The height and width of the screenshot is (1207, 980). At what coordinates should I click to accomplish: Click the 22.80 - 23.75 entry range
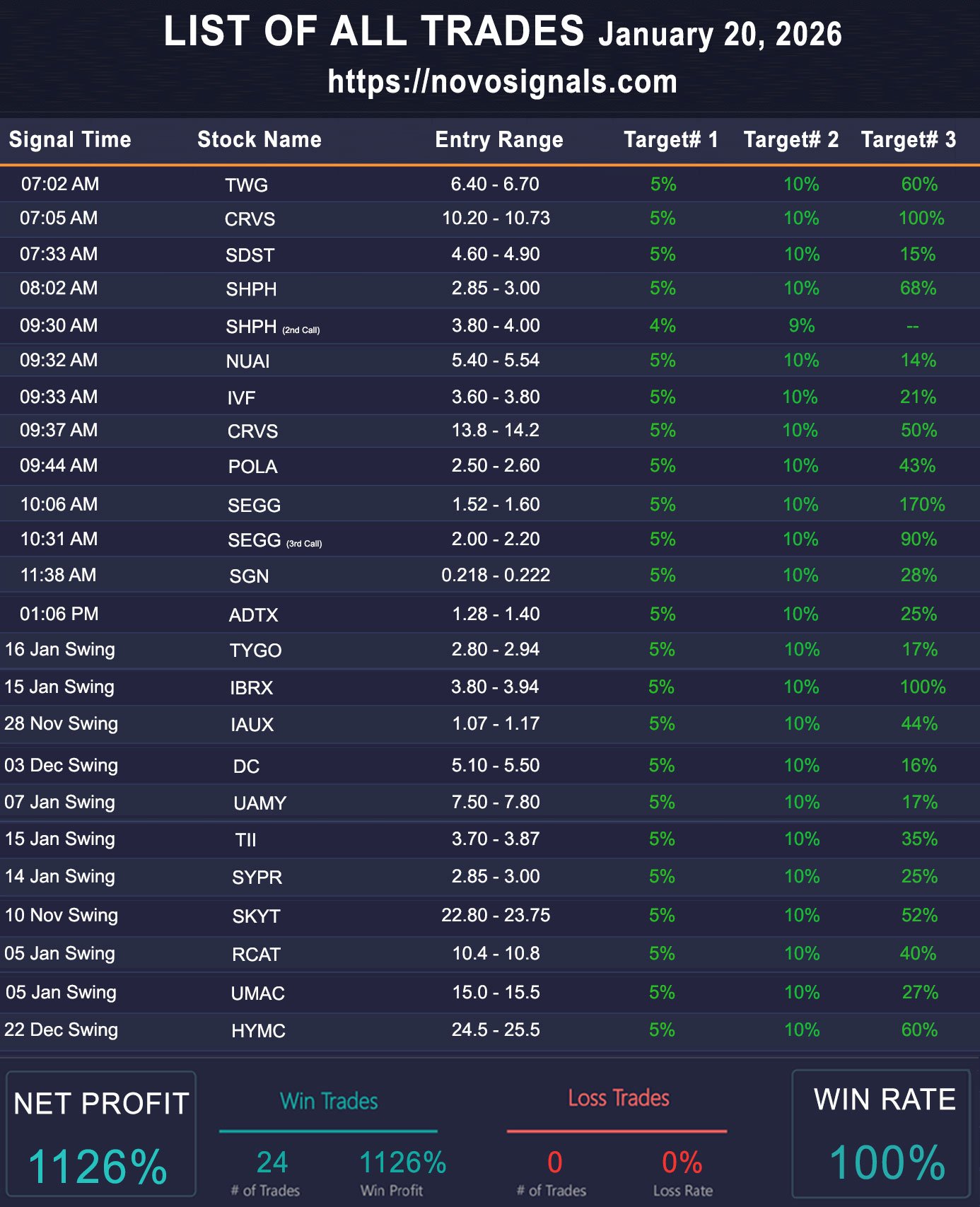[495, 915]
